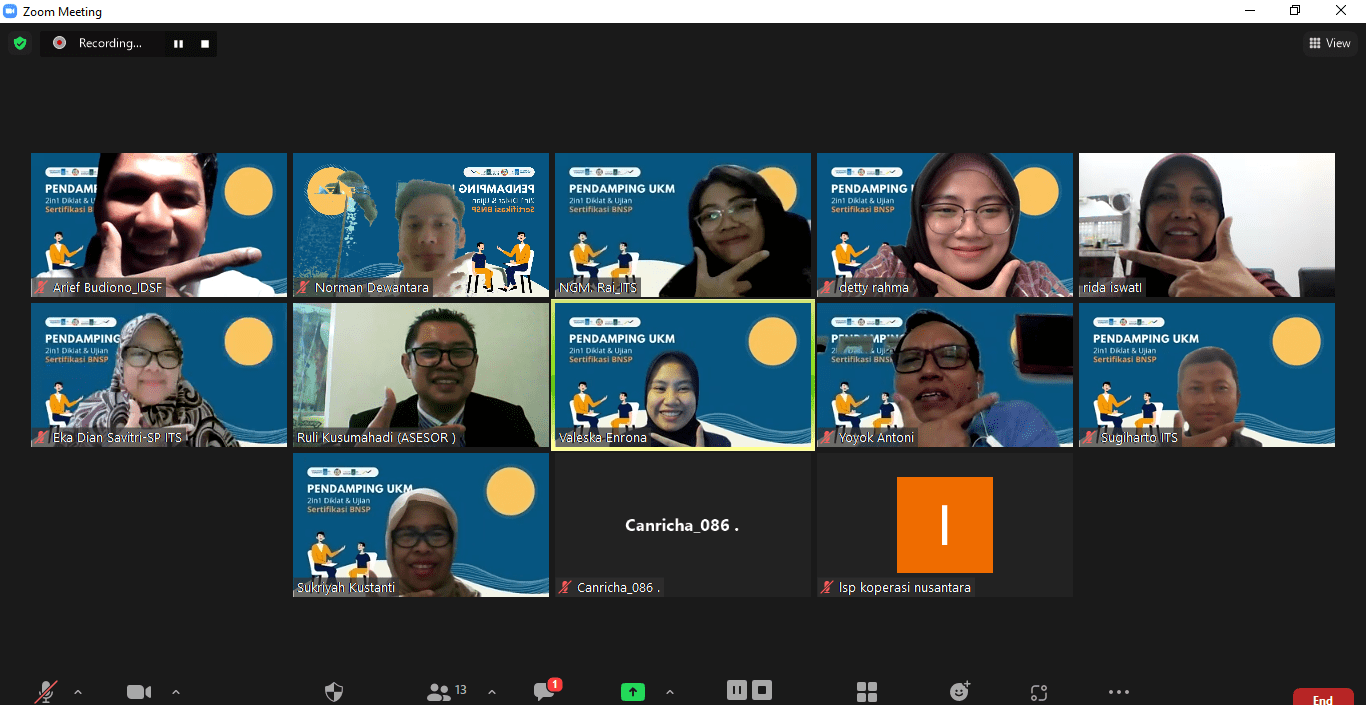Open the Reactions picker
This screenshot has height=705, width=1366.
click(x=958, y=691)
